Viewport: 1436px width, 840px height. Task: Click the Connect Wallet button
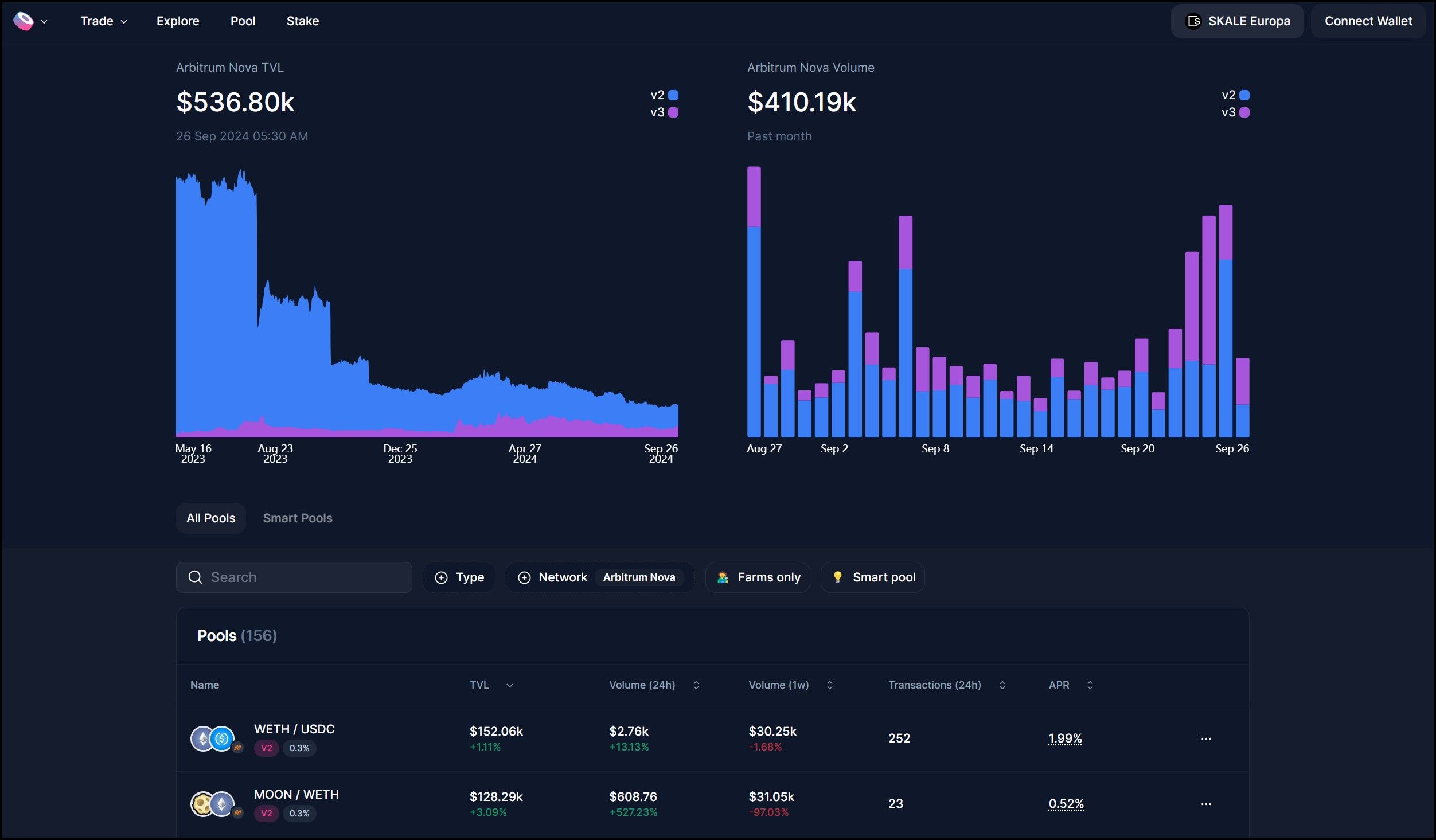point(1368,21)
